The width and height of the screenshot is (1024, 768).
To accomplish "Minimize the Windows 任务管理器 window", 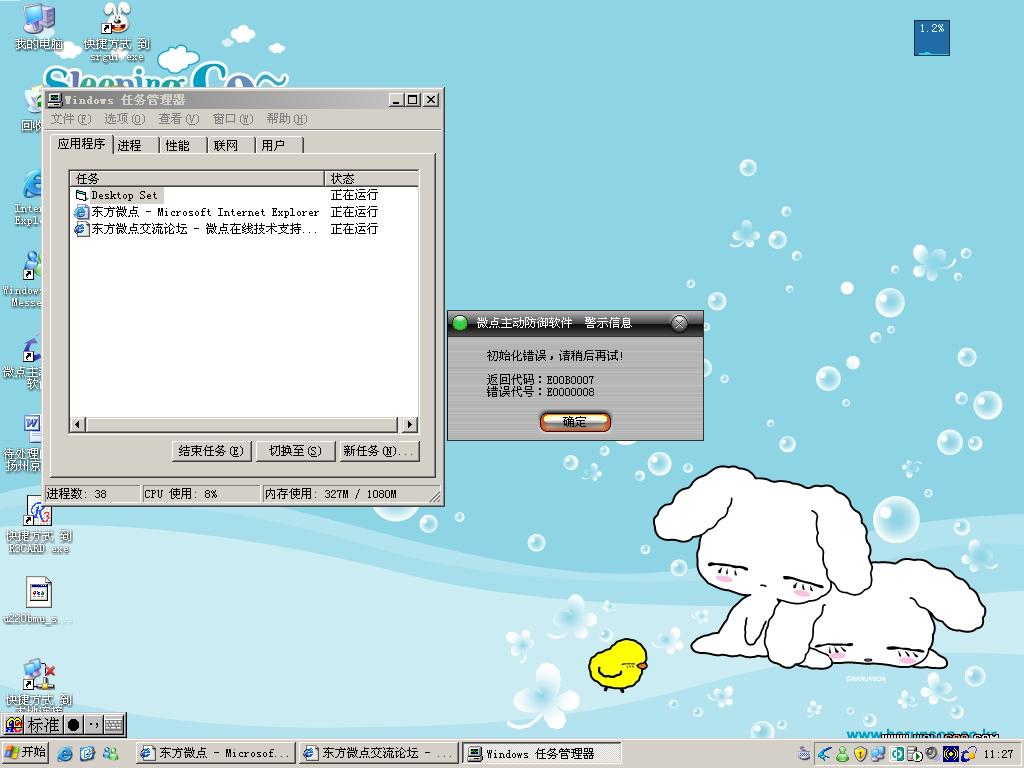I will point(396,100).
